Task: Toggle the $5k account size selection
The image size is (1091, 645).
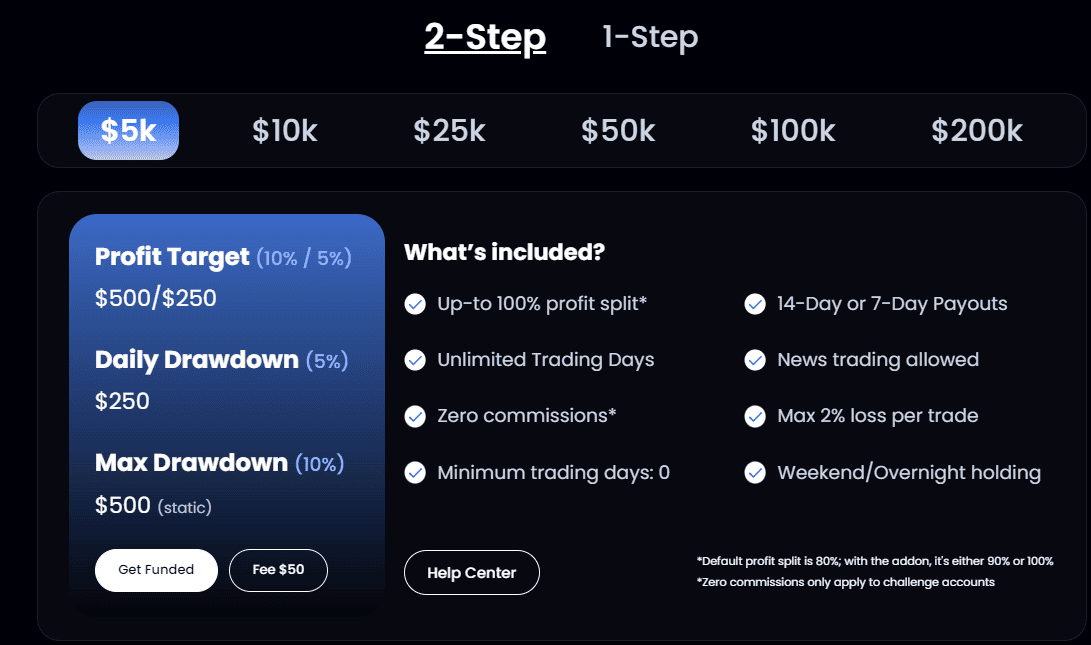Action: click(x=128, y=130)
